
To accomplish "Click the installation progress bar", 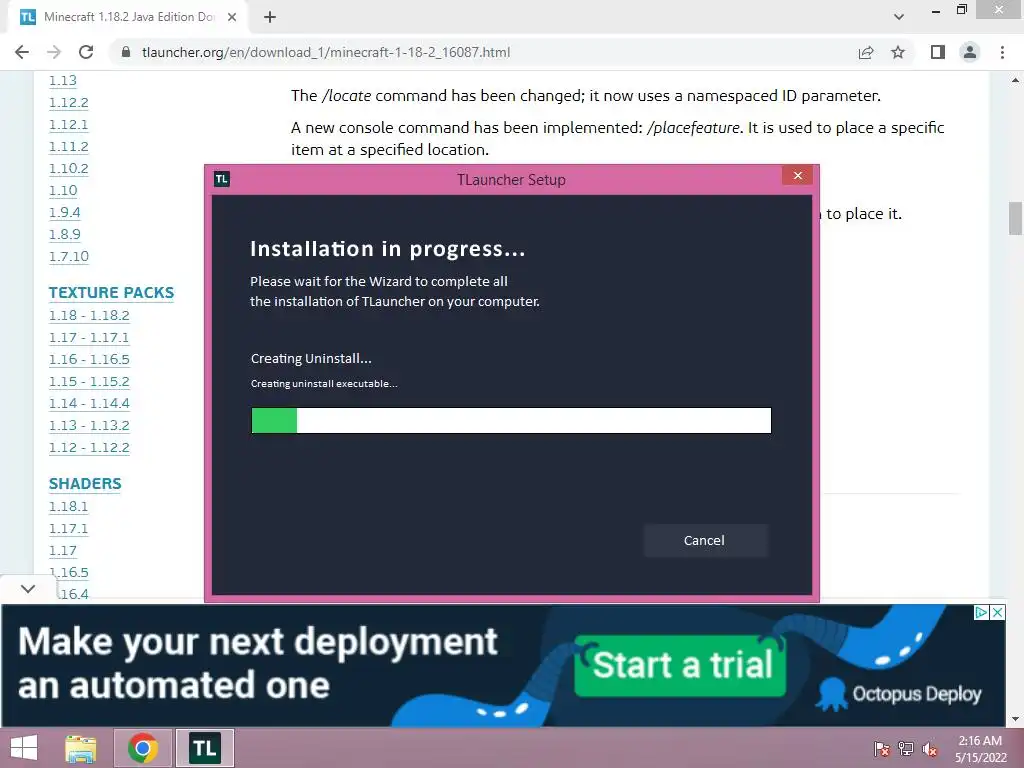I will tap(511, 421).
